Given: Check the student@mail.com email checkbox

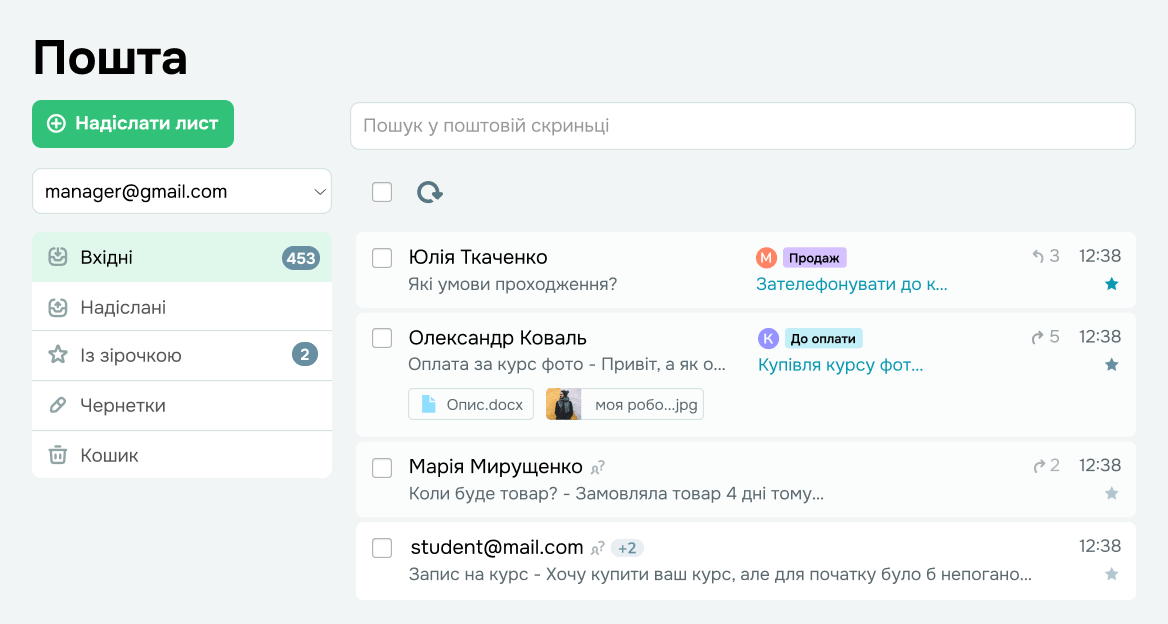Looking at the screenshot, I should pos(382,548).
